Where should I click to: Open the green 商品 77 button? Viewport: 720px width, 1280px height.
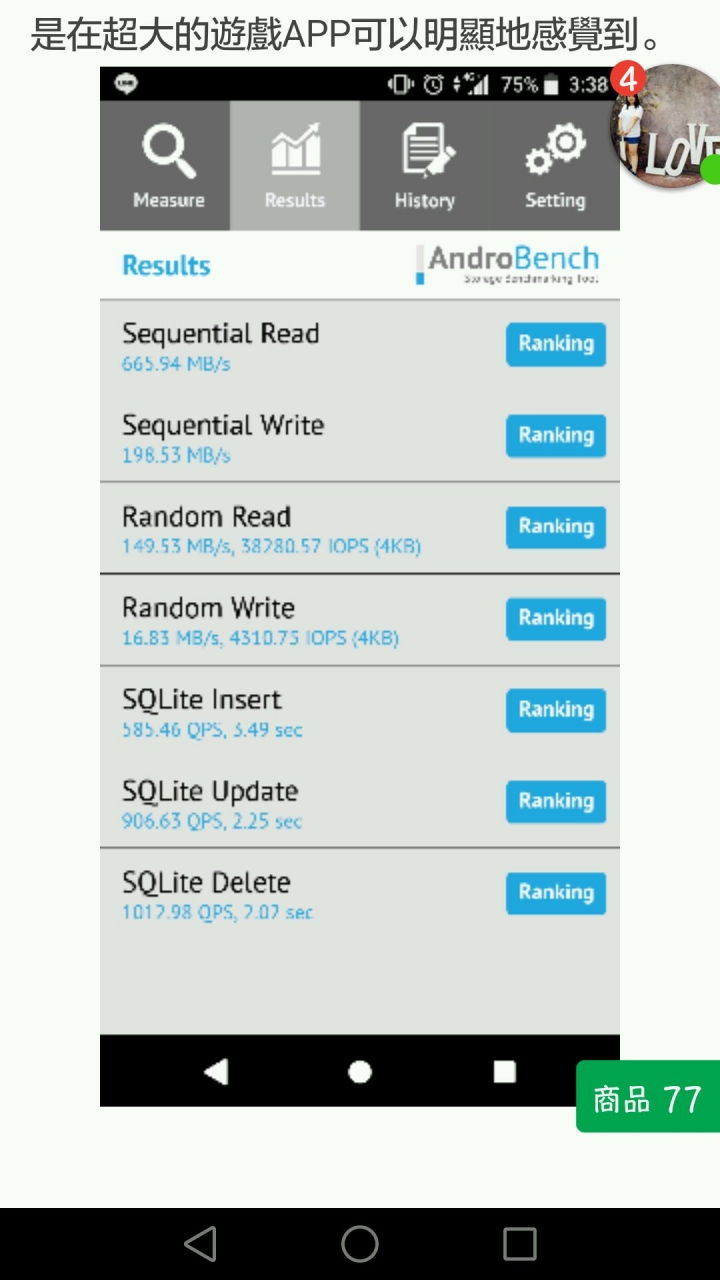pyautogui.click(x=648, y=1097)
